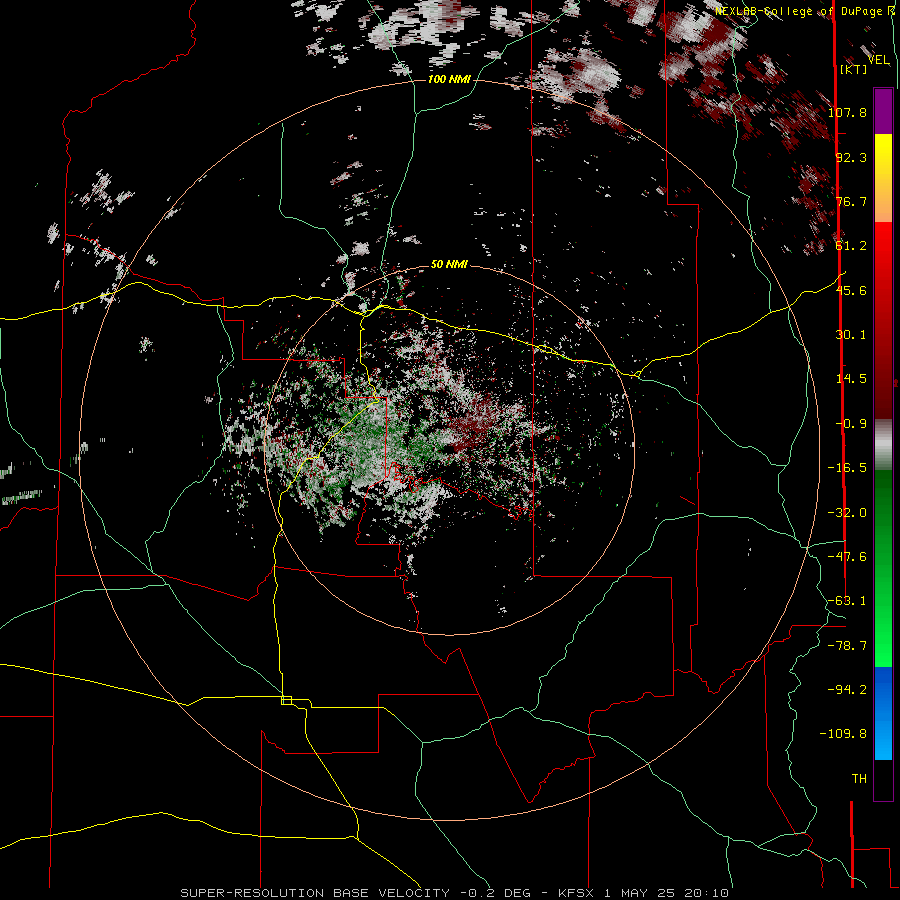Click the 100 NMI range ring label
This screenshot has width=900, height=900.
pyautogui.click(x=449, y=79)
